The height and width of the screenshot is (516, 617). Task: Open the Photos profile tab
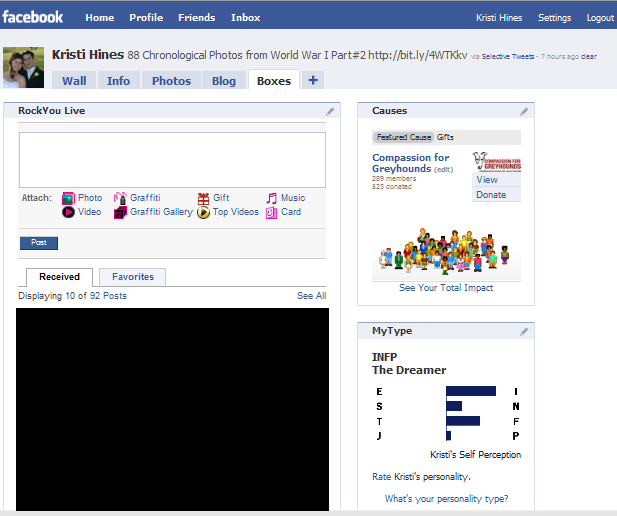171,81
